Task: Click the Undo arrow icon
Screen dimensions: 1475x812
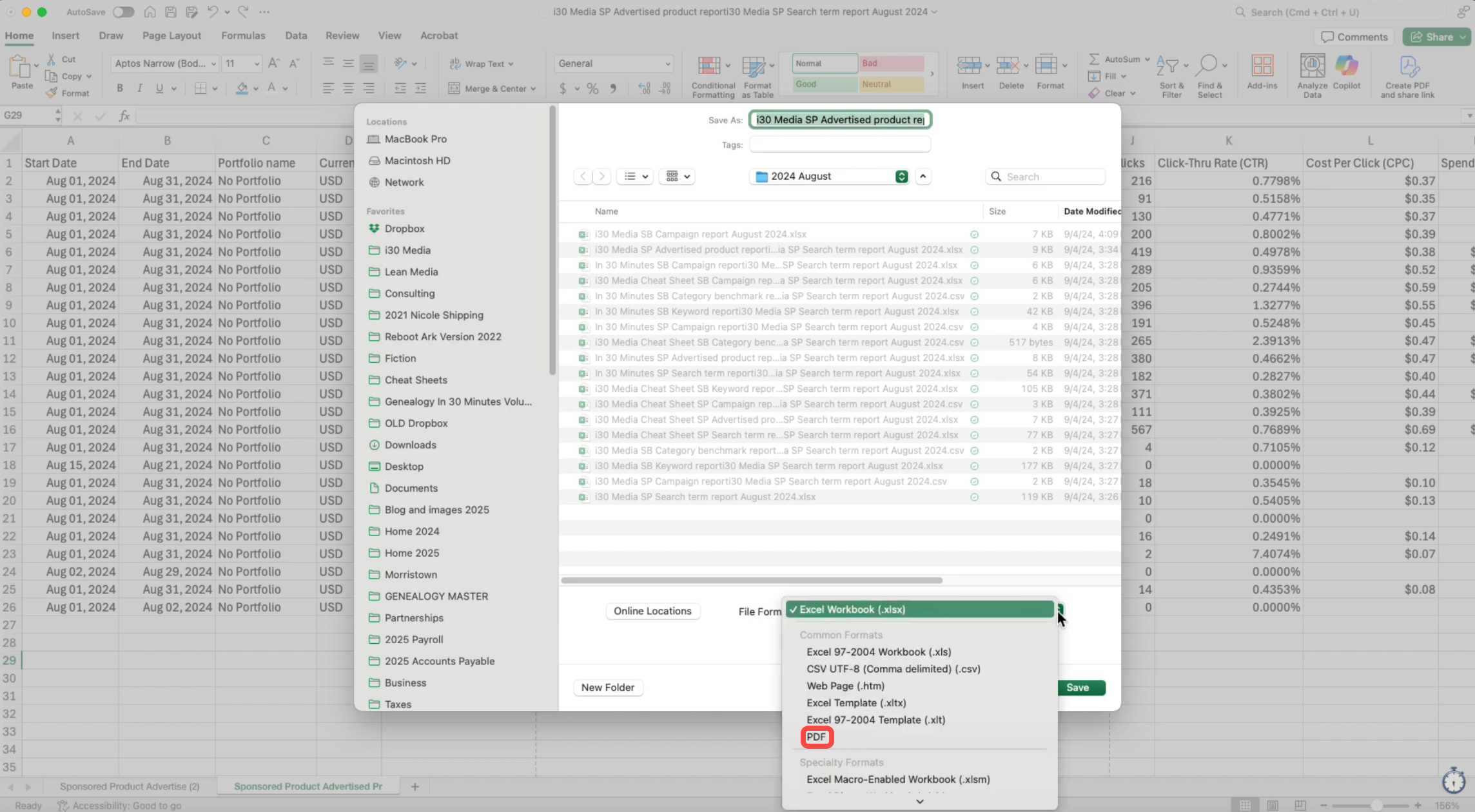Action: coord(212,12)
